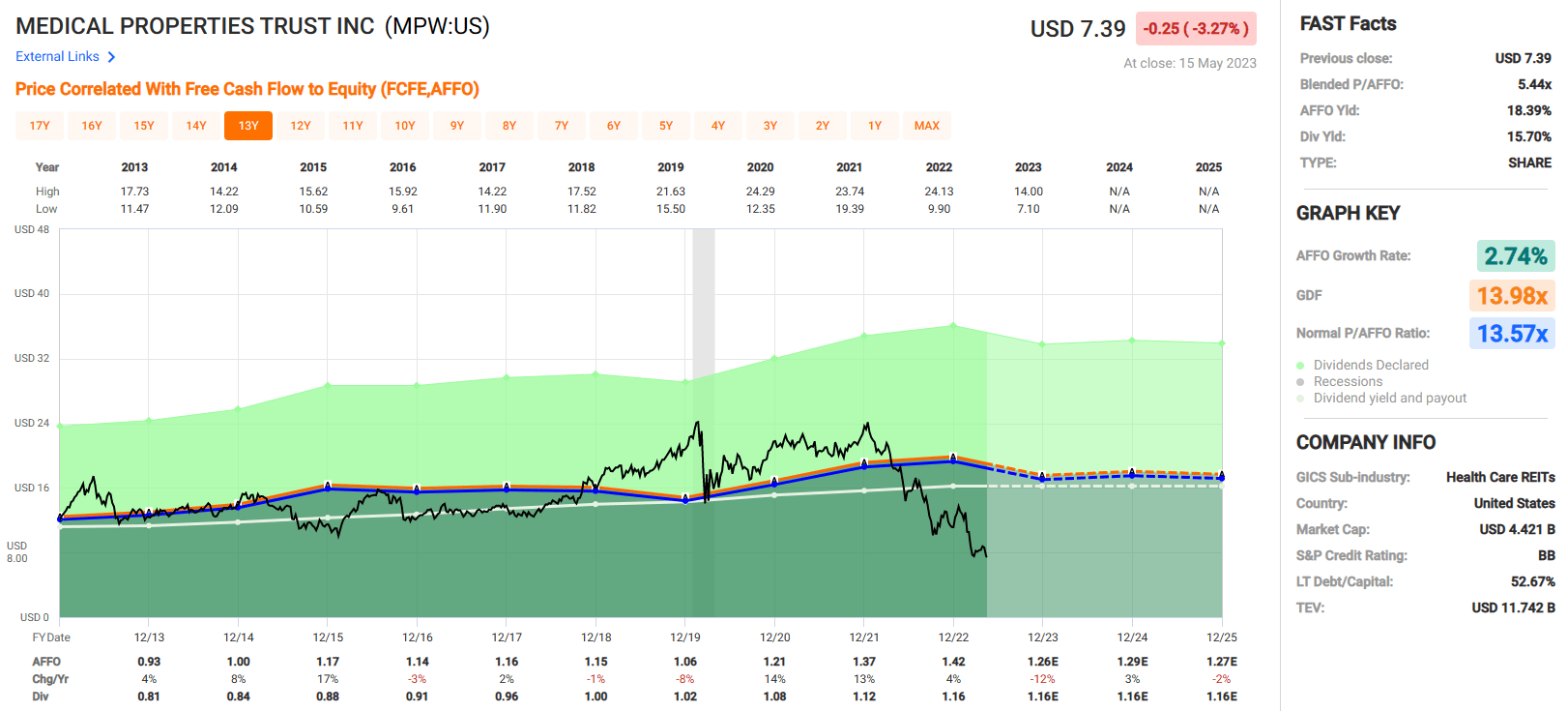Toggle Recessions legend item
The width and height of the screenshot is (1568, 711).
[x=1348, y=381]
